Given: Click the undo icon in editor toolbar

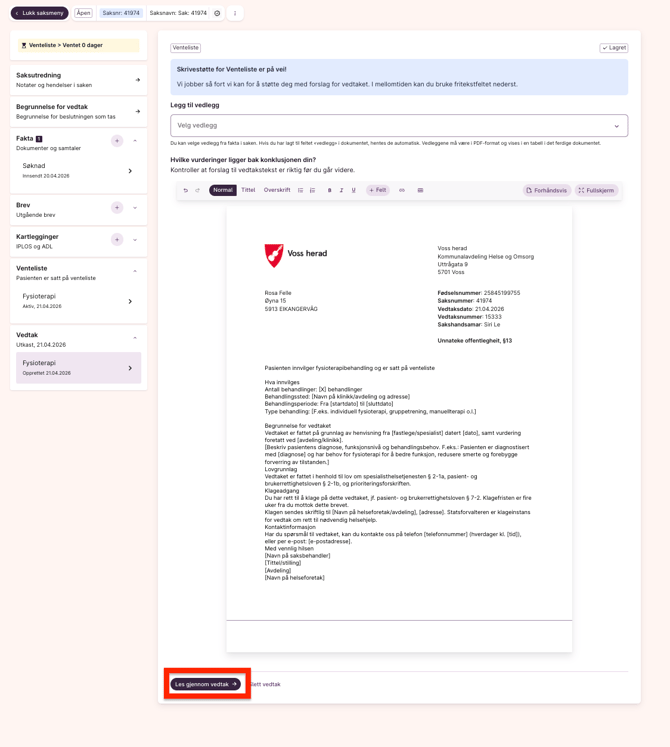Looking at the screenshot, I should pos(186,190).
